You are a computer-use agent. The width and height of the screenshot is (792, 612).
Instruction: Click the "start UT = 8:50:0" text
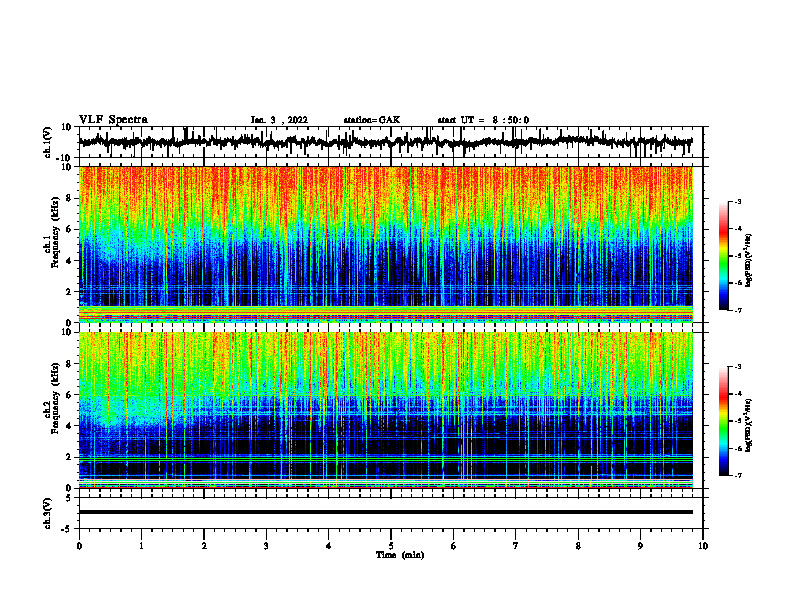483,120
